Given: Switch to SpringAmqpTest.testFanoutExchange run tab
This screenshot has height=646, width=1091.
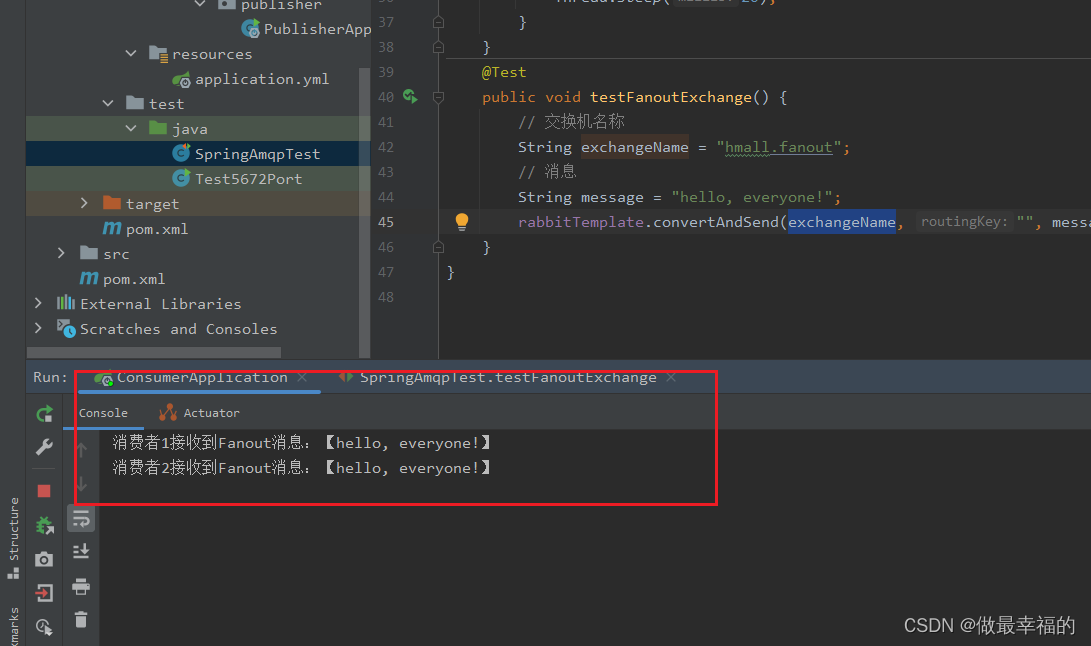Looking at the screenshot, I should (508, 377).
